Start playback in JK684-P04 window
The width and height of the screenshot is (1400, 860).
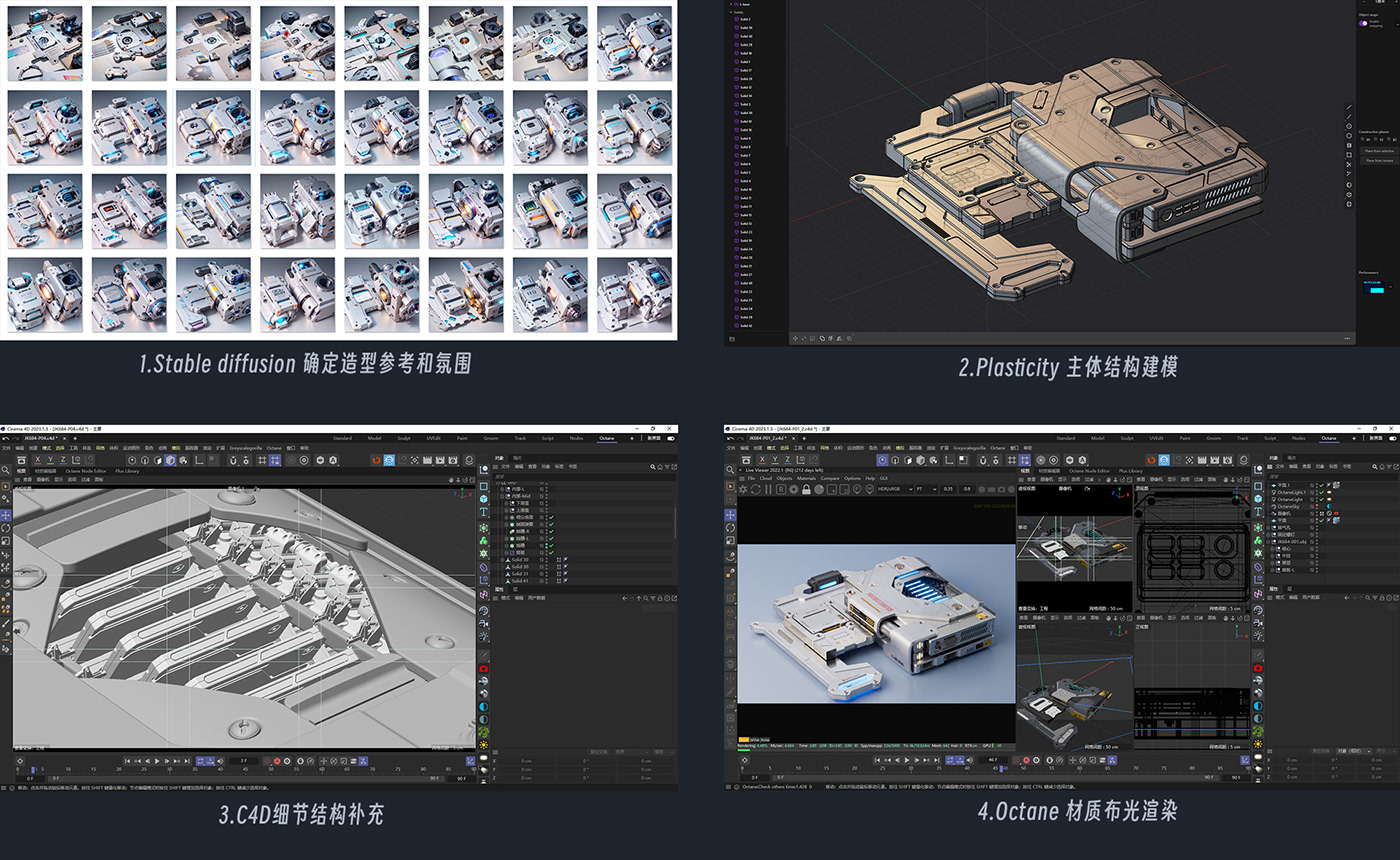158,761
